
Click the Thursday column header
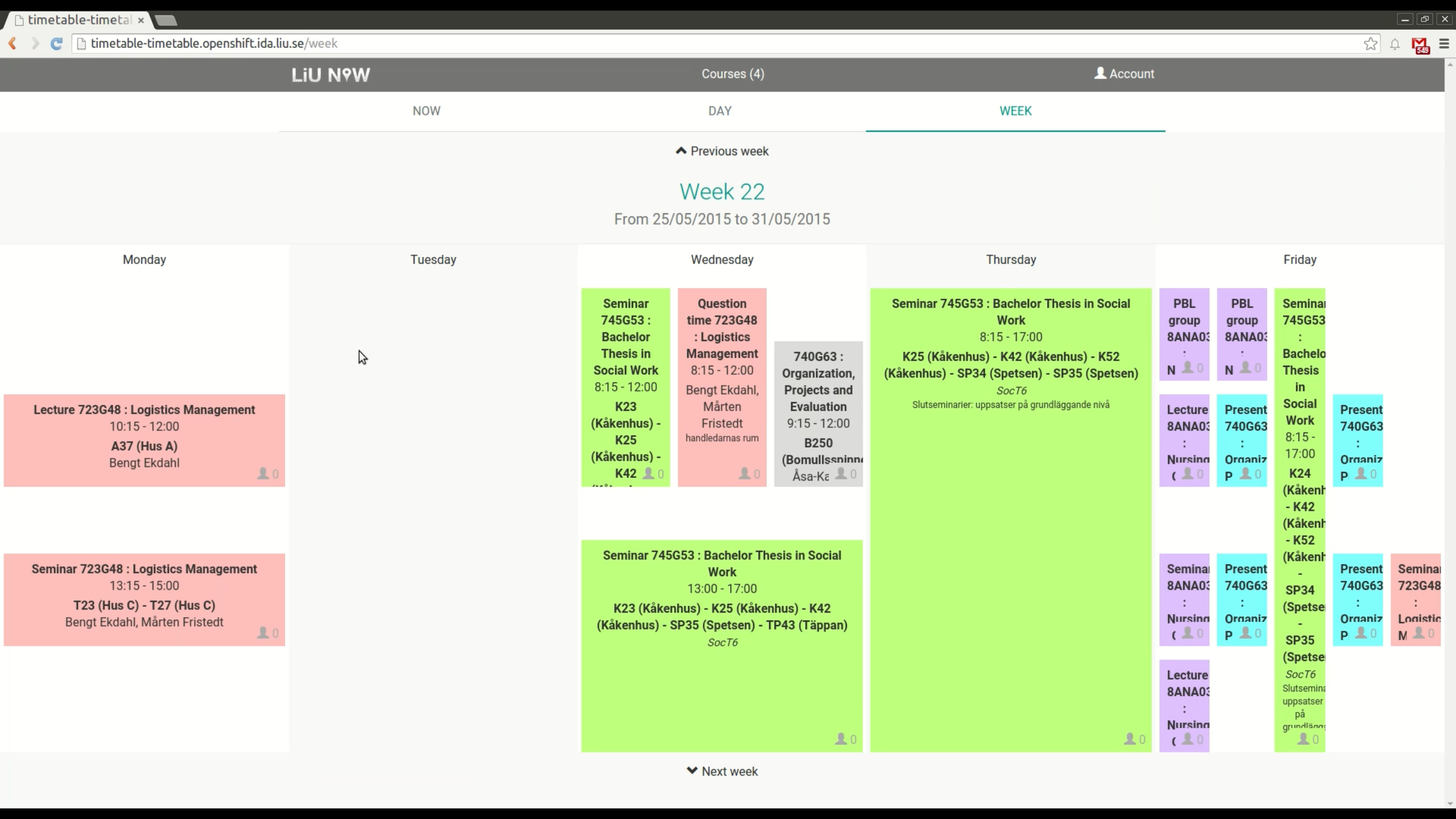1011,259
